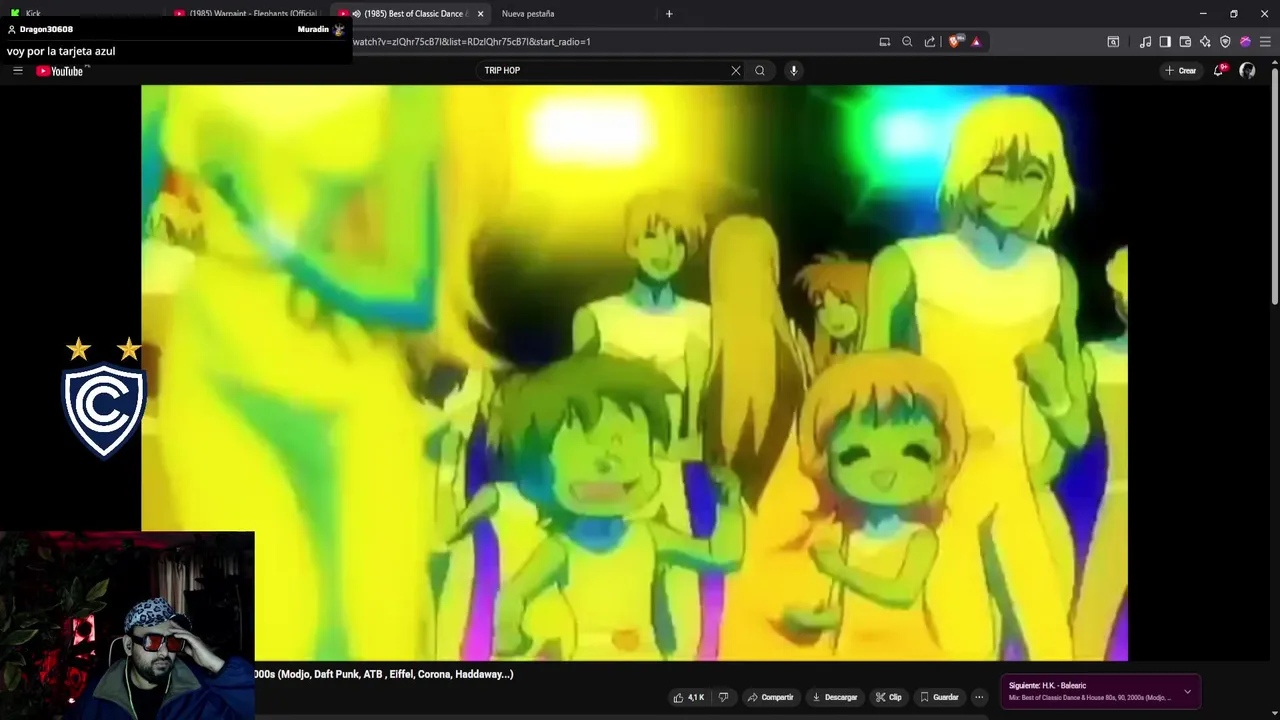Image resolution: width=1280 pixels, height=720 pixels.
Task: Click the Brave Shields lion icon
Action: pyautogui.click(x=954, y=42)
